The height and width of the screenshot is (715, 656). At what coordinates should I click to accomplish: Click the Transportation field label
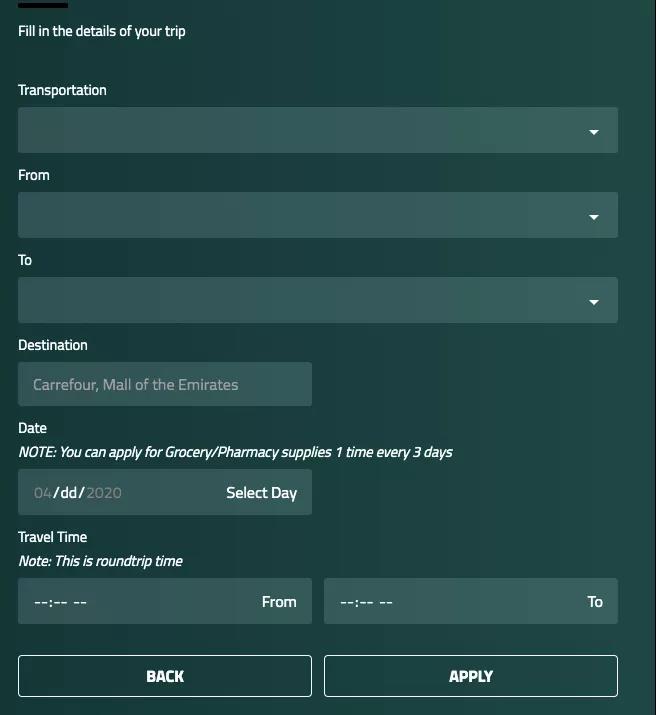pos(62,90)
